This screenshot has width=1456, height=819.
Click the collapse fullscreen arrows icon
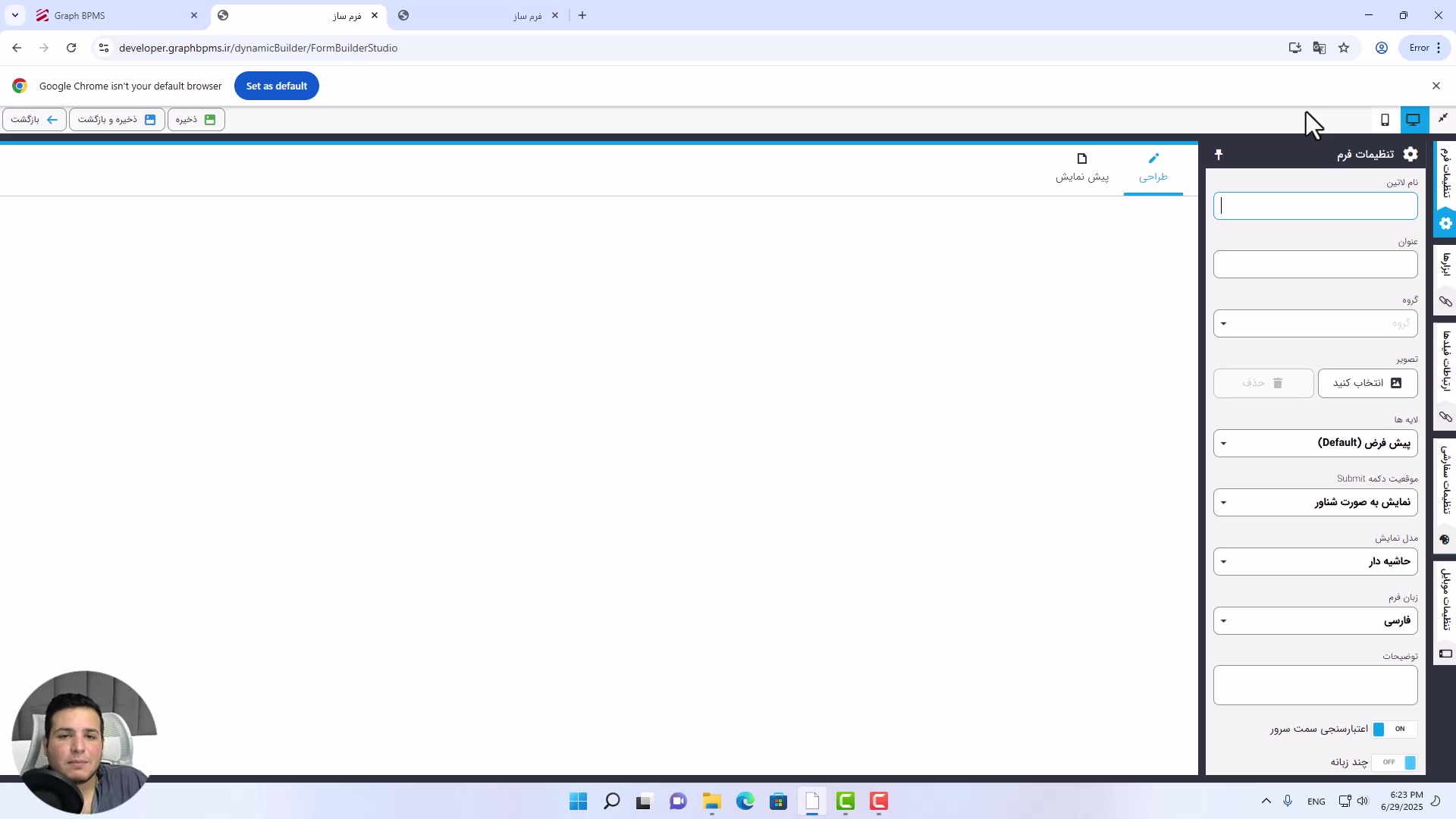1443,118
